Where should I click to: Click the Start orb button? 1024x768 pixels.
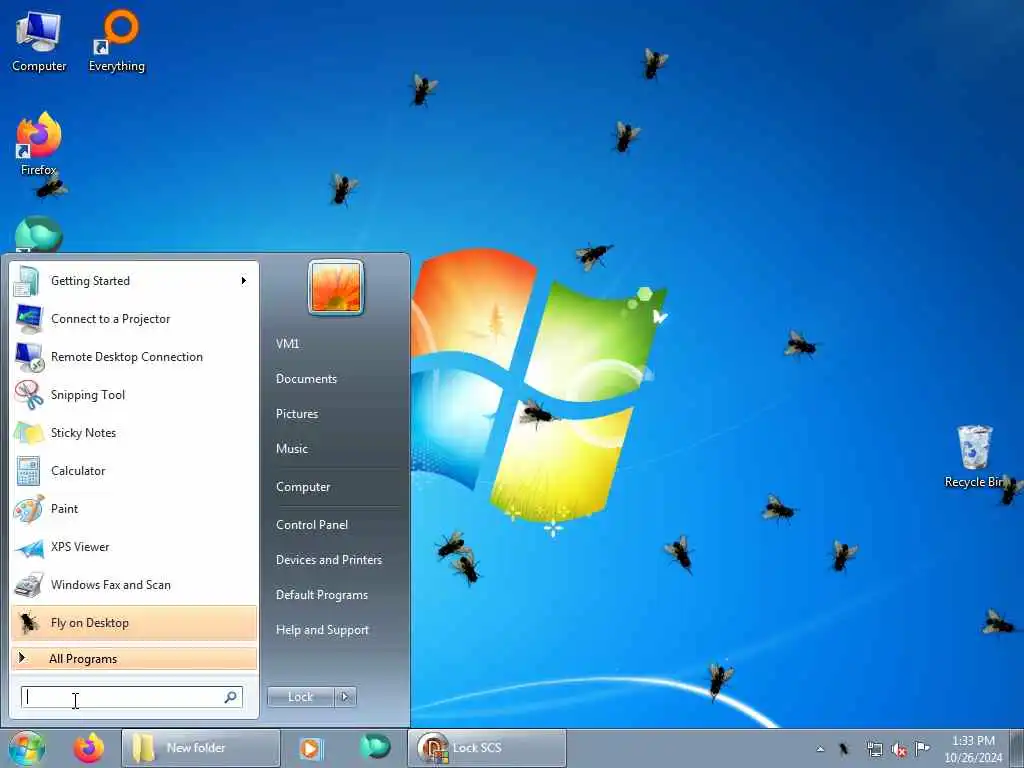point(27,748)
